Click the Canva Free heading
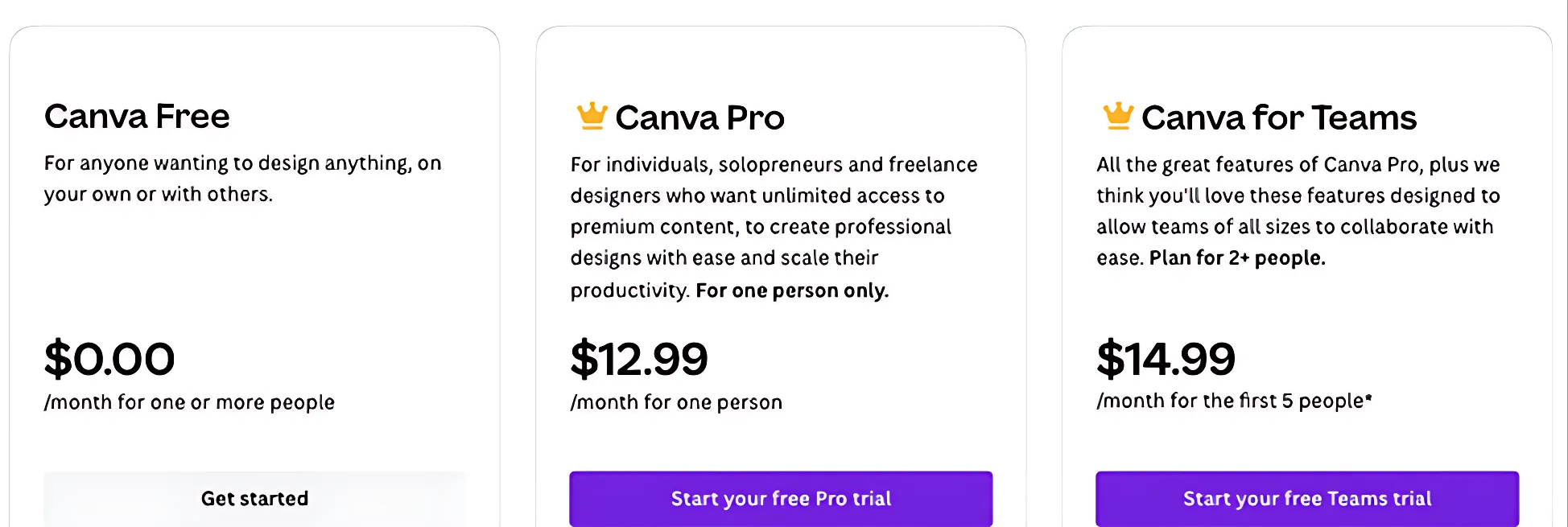The width and height of the screenshot is (1568, 527). point(137,117)
